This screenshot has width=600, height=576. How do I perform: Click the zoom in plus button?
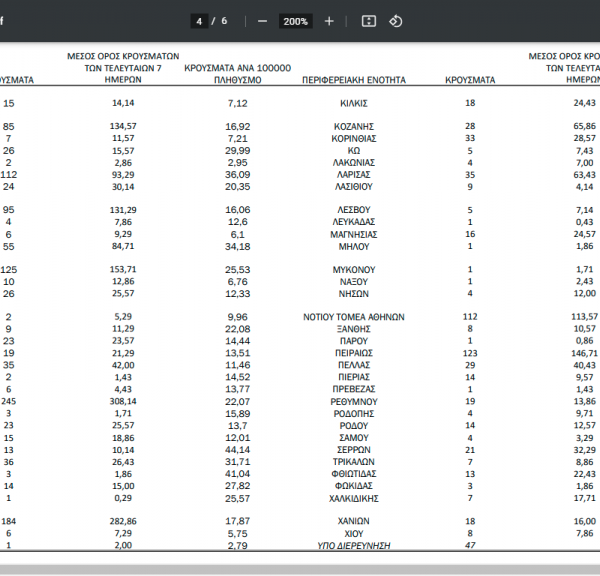(329, 21)
